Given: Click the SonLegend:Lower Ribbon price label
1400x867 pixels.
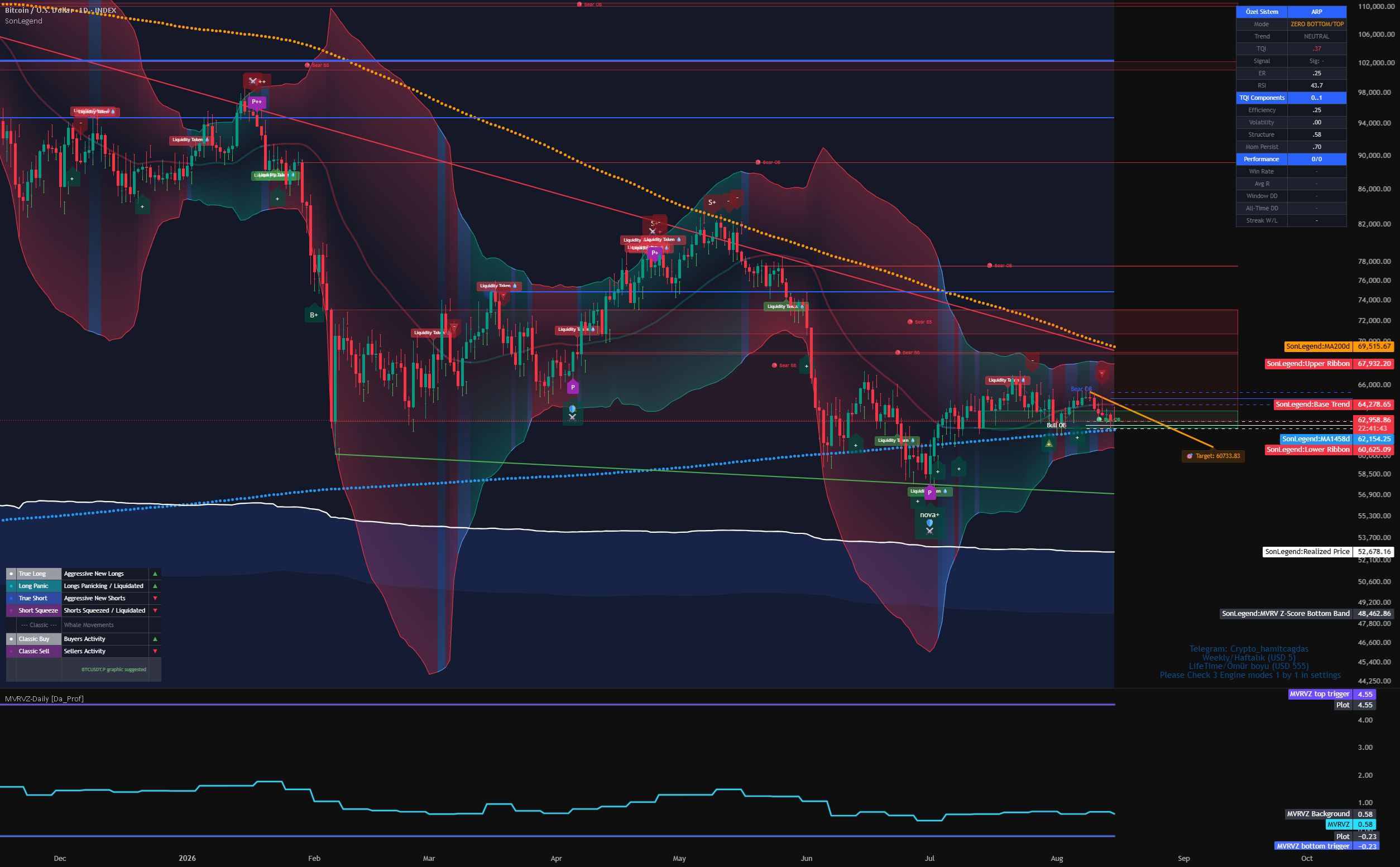Looking at the screenshot, I should [x=1308, y=450].
